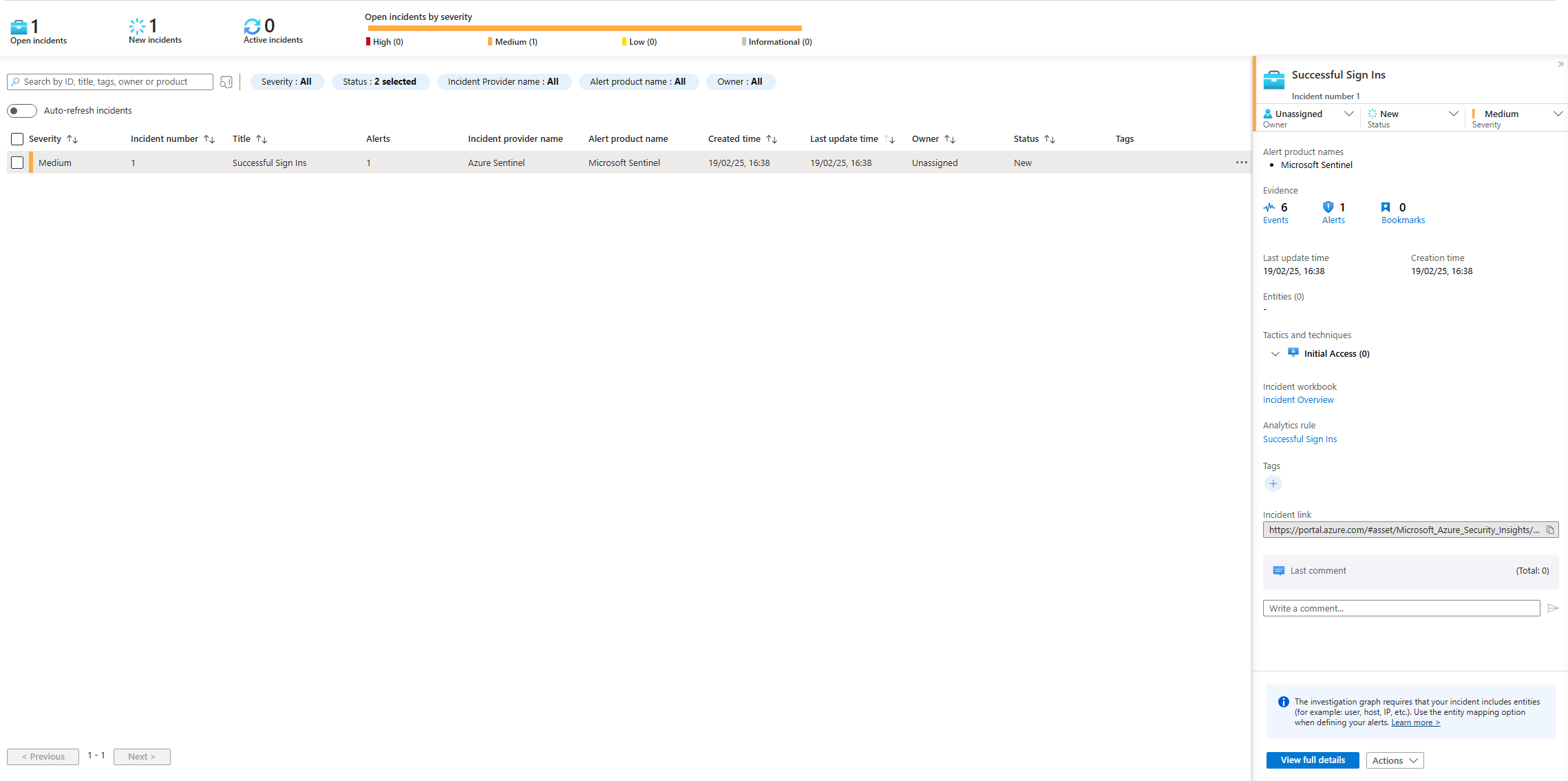
Task: Open the row ellipsis menu for Successful Sign Ins
Action: 1241,163
